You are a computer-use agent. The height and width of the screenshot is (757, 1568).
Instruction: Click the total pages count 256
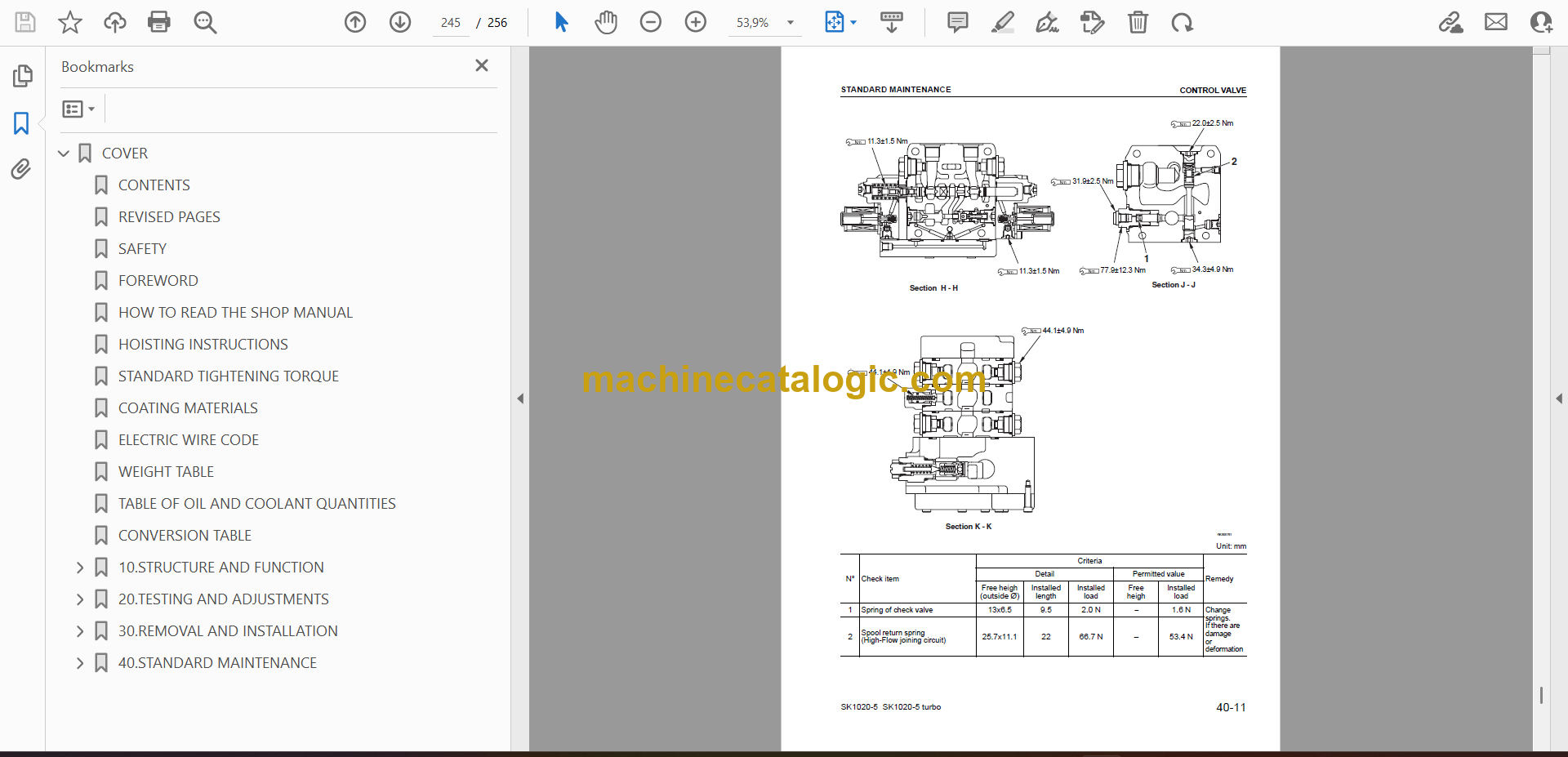point(497,23)
